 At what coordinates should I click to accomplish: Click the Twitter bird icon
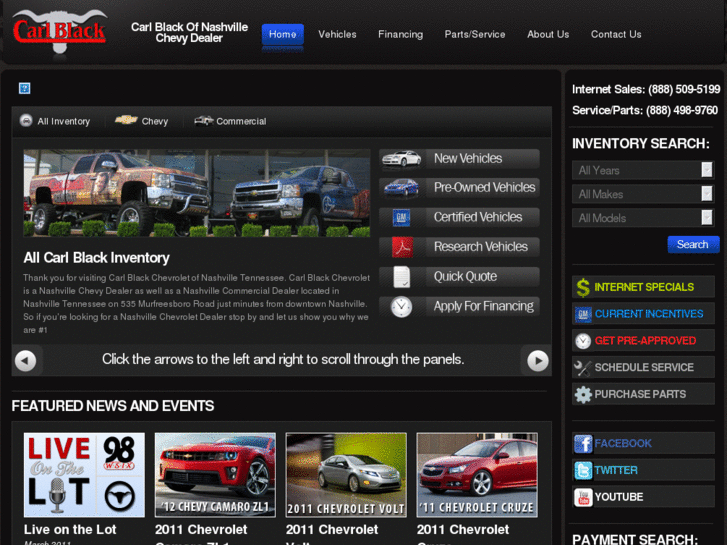point(583,471)
